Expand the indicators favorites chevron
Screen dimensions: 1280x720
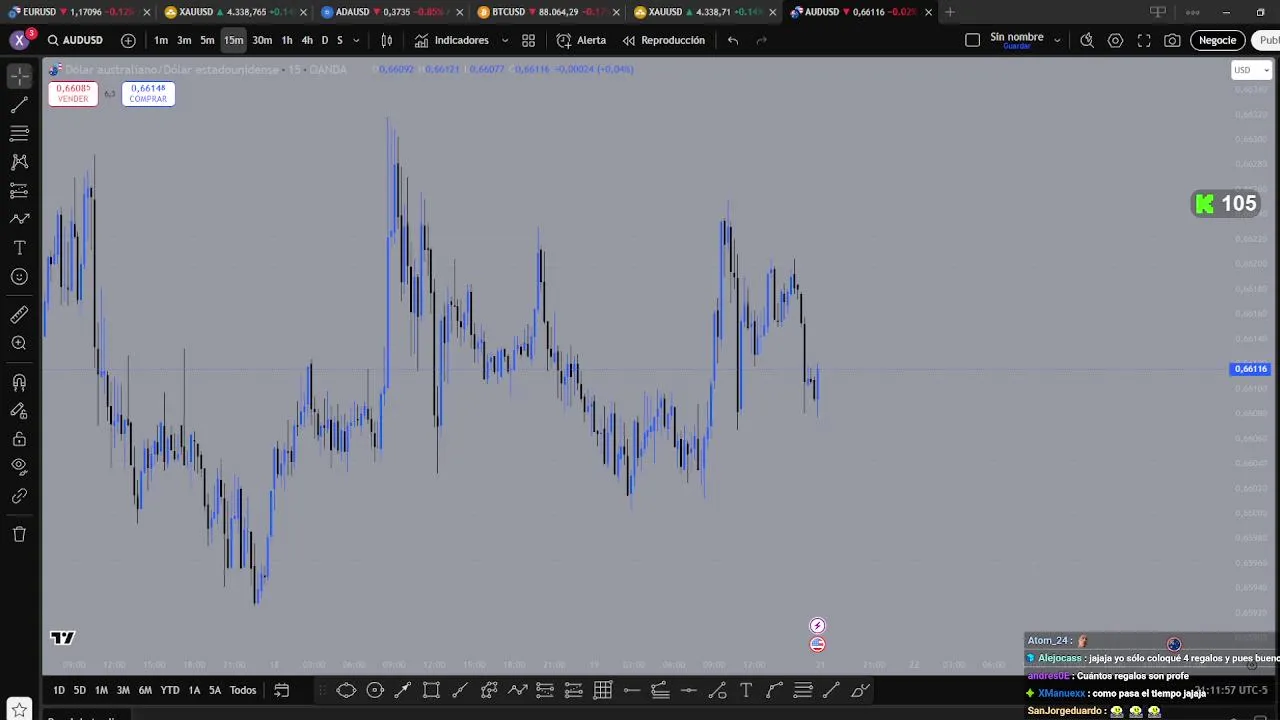click(x=504, y=40)
